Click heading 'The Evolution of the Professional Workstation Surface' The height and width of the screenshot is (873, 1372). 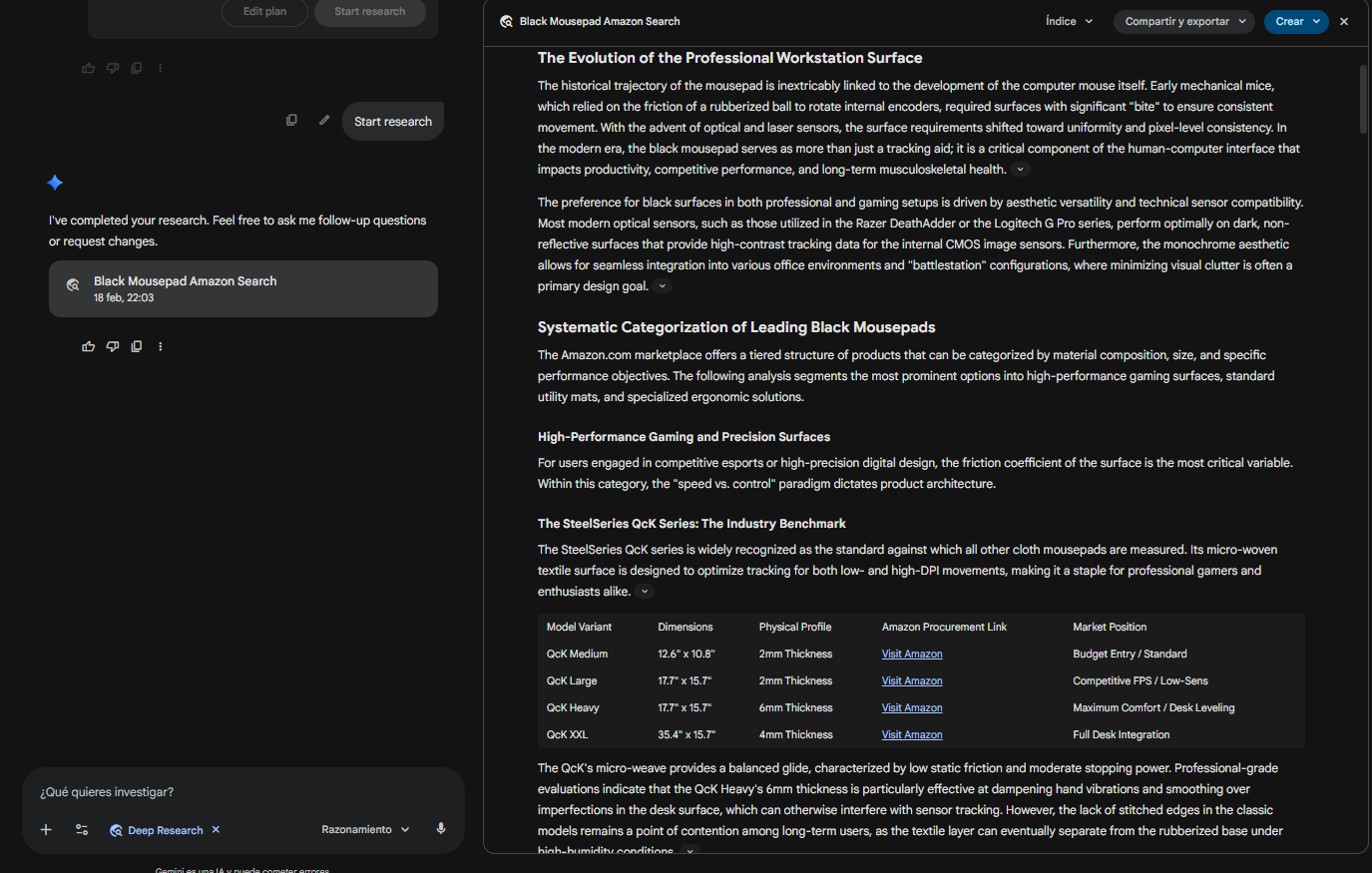(x=729, y=58)
